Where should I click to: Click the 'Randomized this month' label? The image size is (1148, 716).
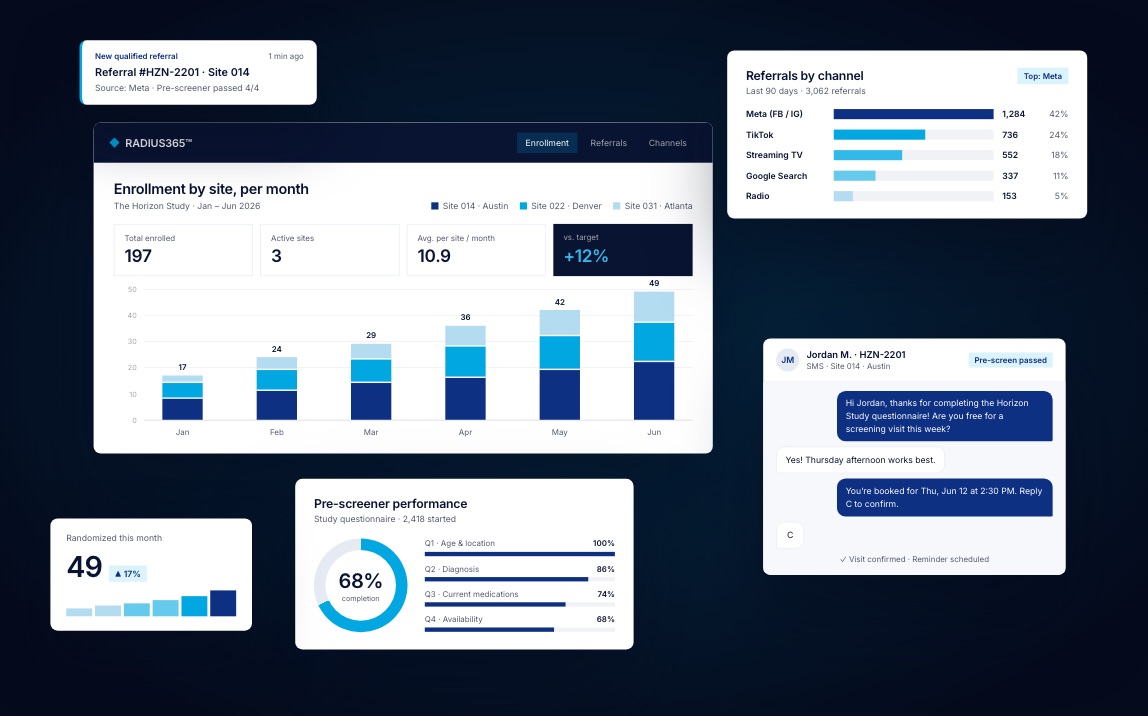114,538
